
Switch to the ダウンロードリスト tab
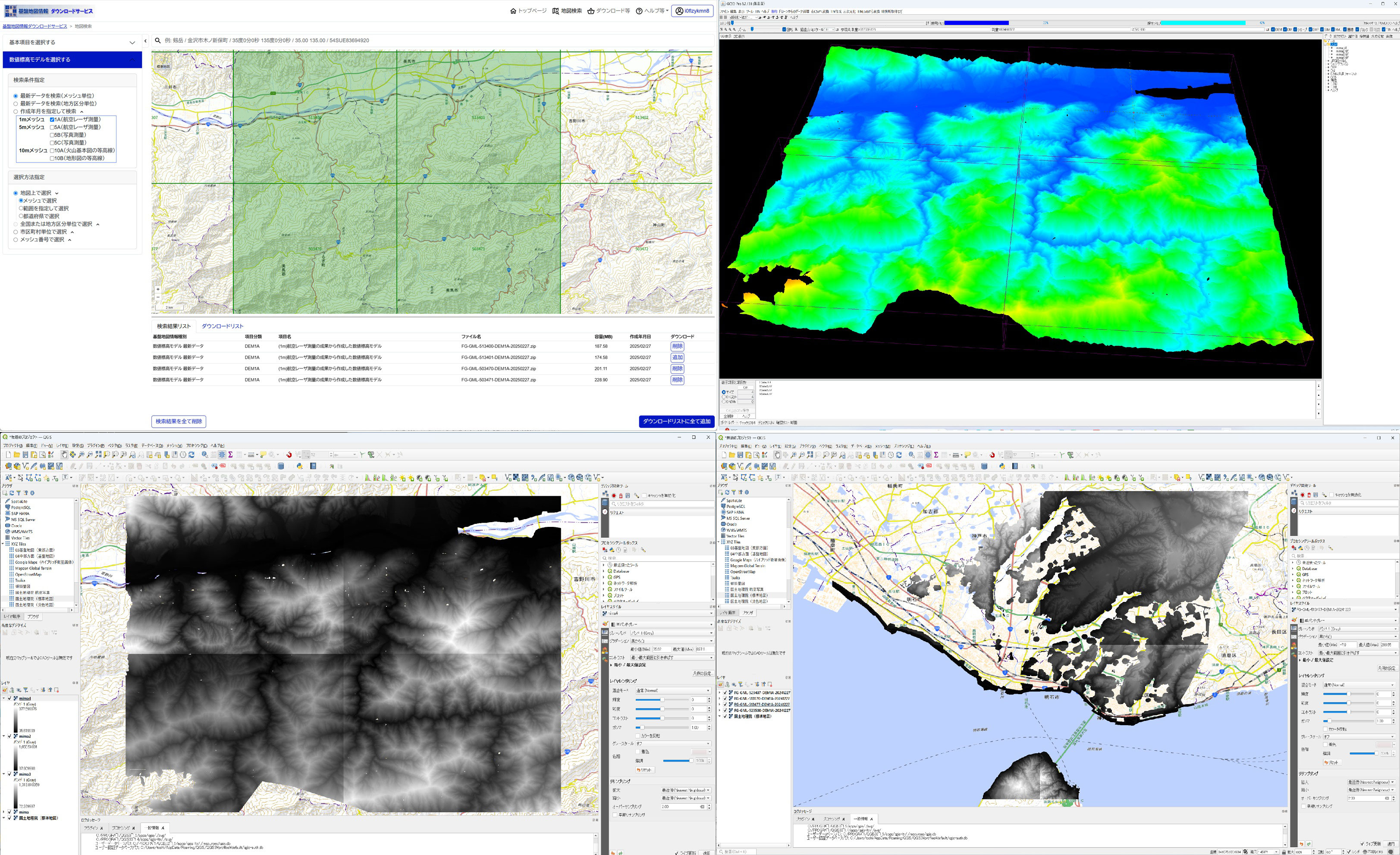222,326
